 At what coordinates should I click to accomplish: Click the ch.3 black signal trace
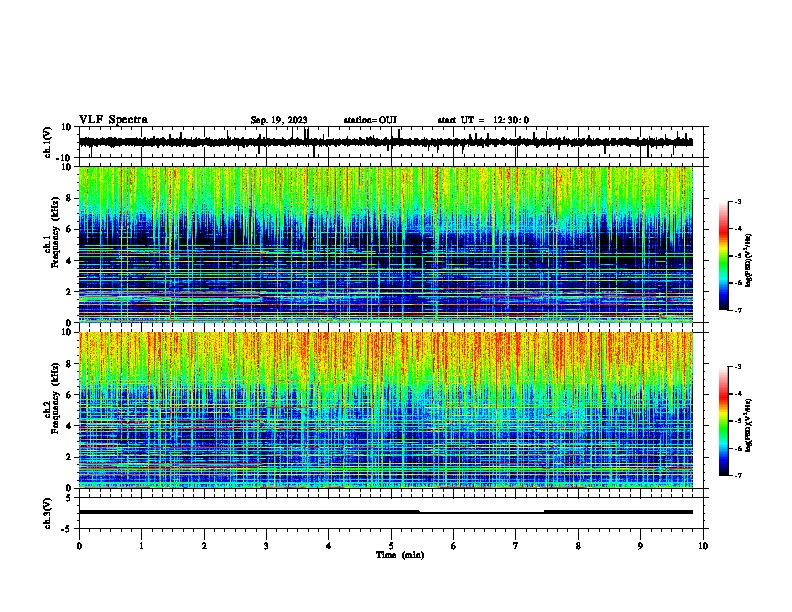click(386, 512)
